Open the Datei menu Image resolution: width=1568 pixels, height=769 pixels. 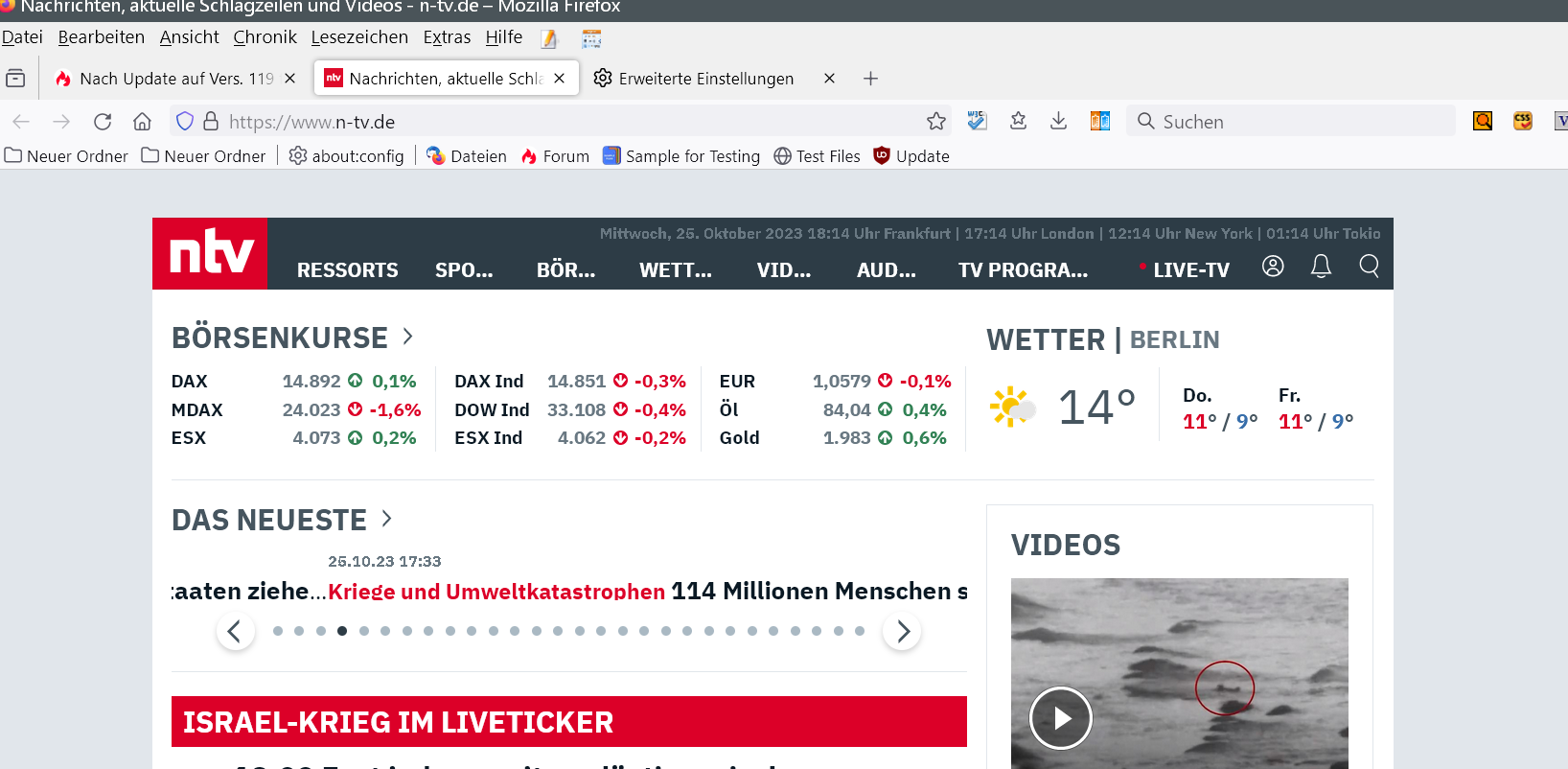22,37
